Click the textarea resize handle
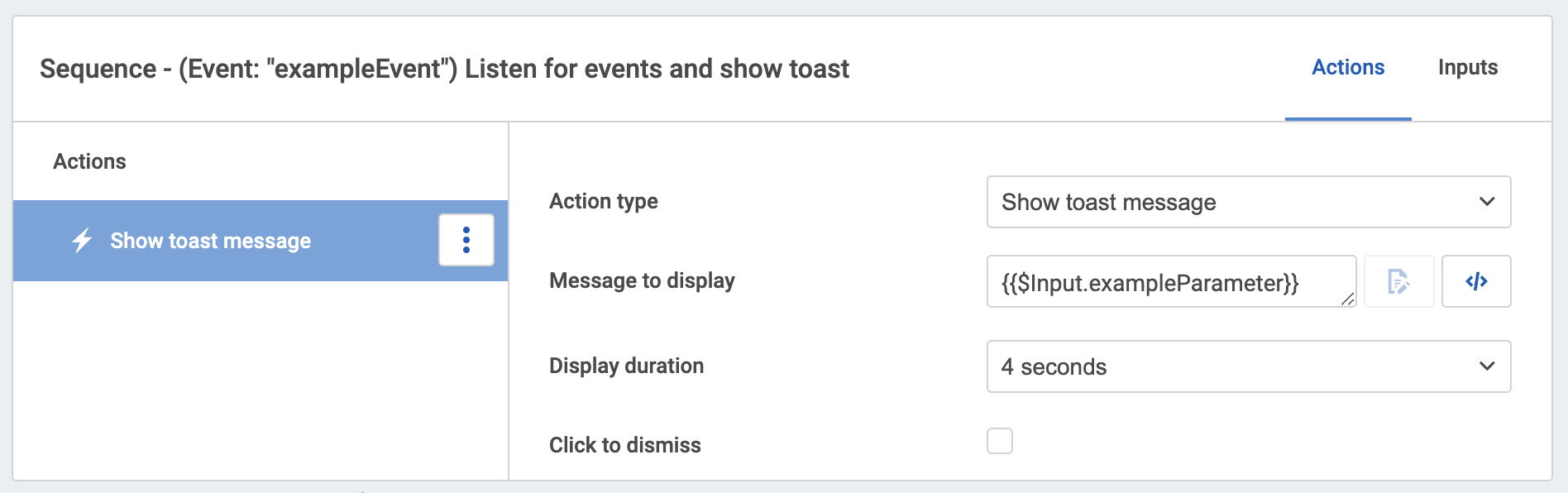The height and width of the screenshot is (493, 1568). pyautogui.click(x=1348, y=300)
